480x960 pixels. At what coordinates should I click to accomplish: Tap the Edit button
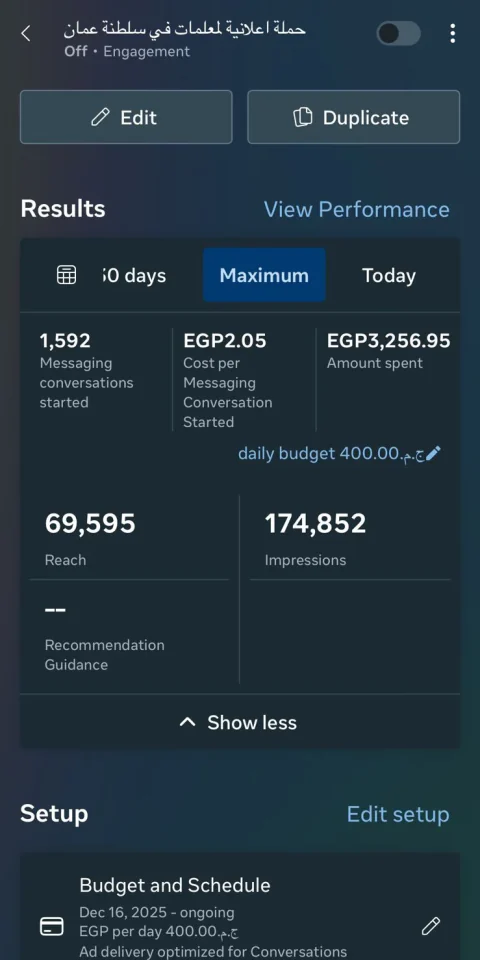tap(126, 117)
